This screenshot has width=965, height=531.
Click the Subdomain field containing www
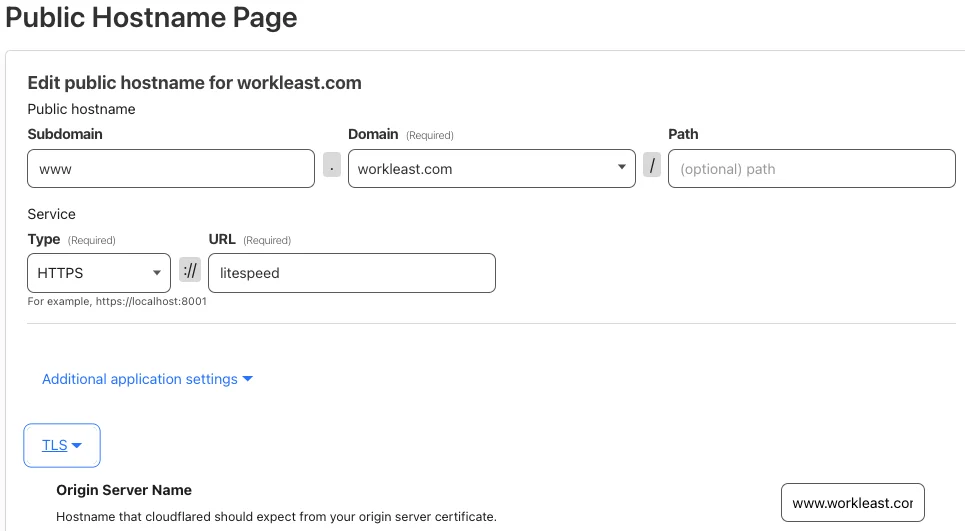171,169
